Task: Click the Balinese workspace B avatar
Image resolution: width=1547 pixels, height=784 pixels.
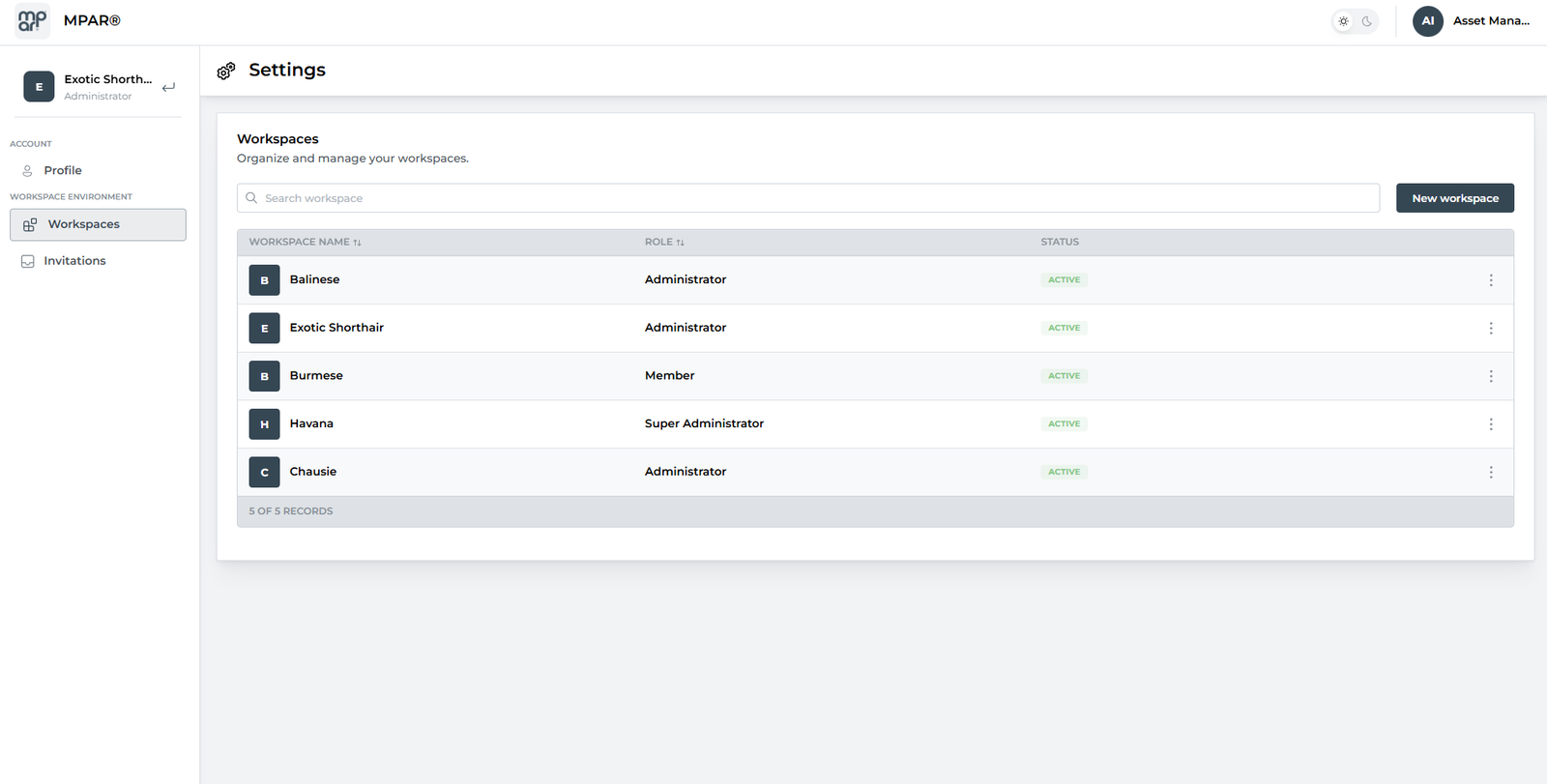Action: coord(264,280)
